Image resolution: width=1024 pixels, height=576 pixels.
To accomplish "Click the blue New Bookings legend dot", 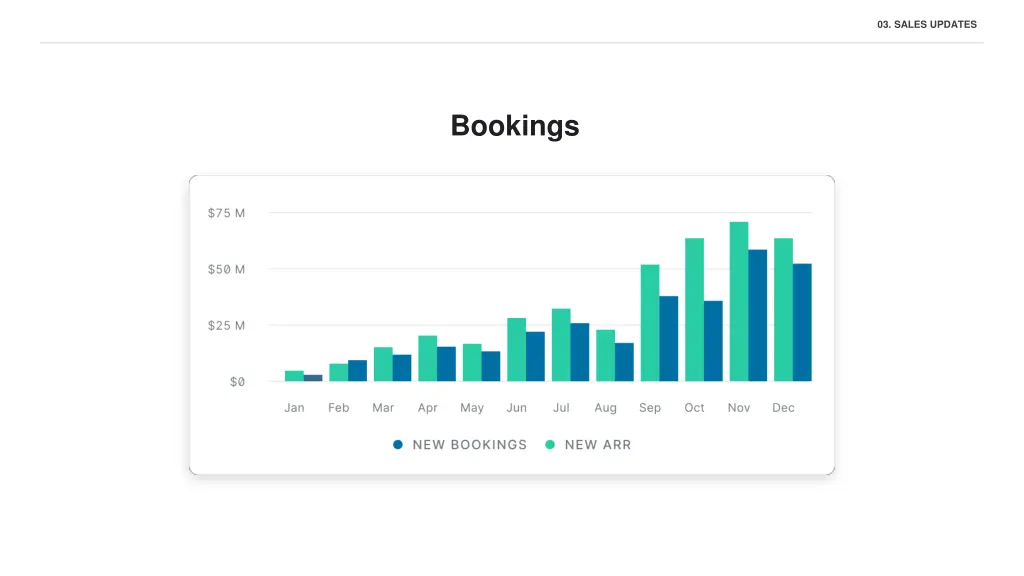I will [x=398, y=444].
